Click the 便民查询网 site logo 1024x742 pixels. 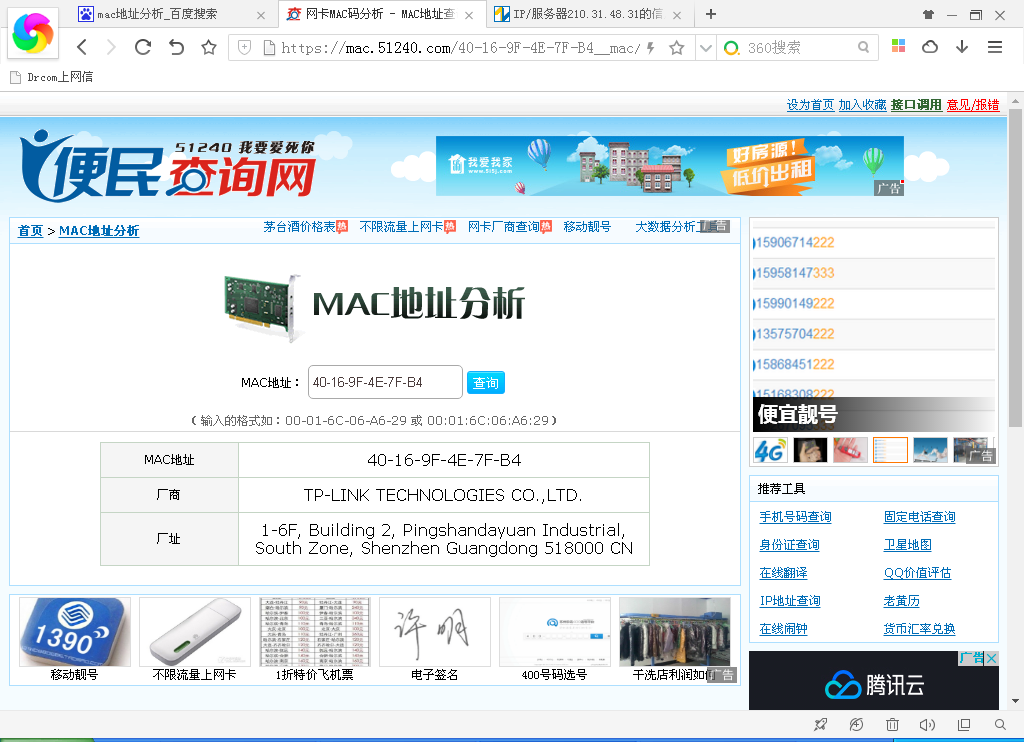168,166
